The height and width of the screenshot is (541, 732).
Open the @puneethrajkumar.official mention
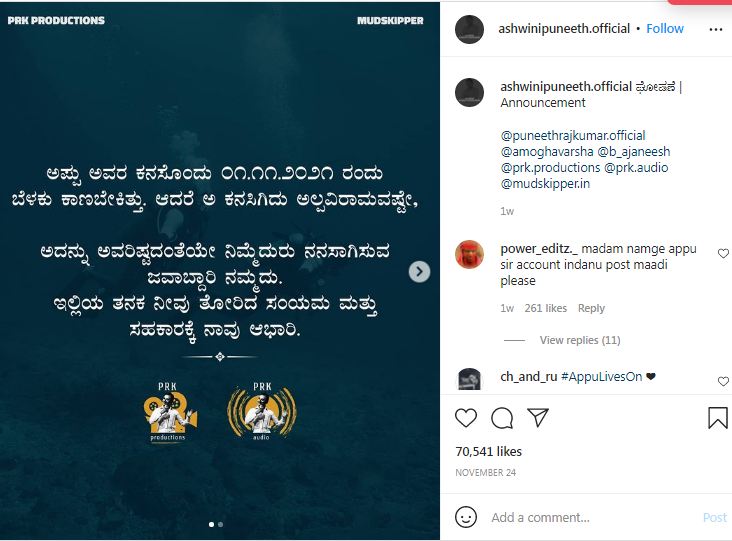coord(573,135)
